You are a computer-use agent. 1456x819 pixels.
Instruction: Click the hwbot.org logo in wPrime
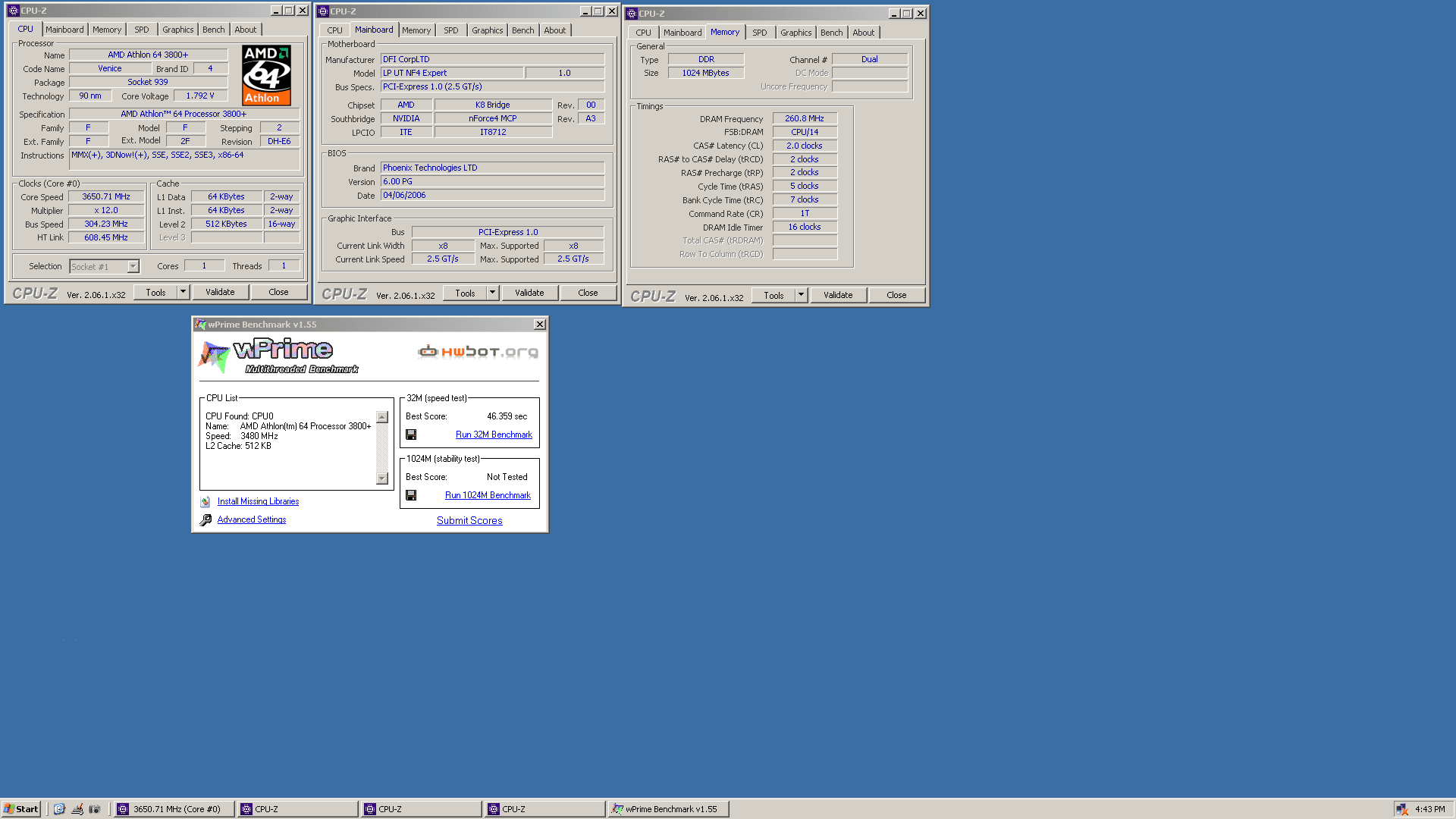478,351
